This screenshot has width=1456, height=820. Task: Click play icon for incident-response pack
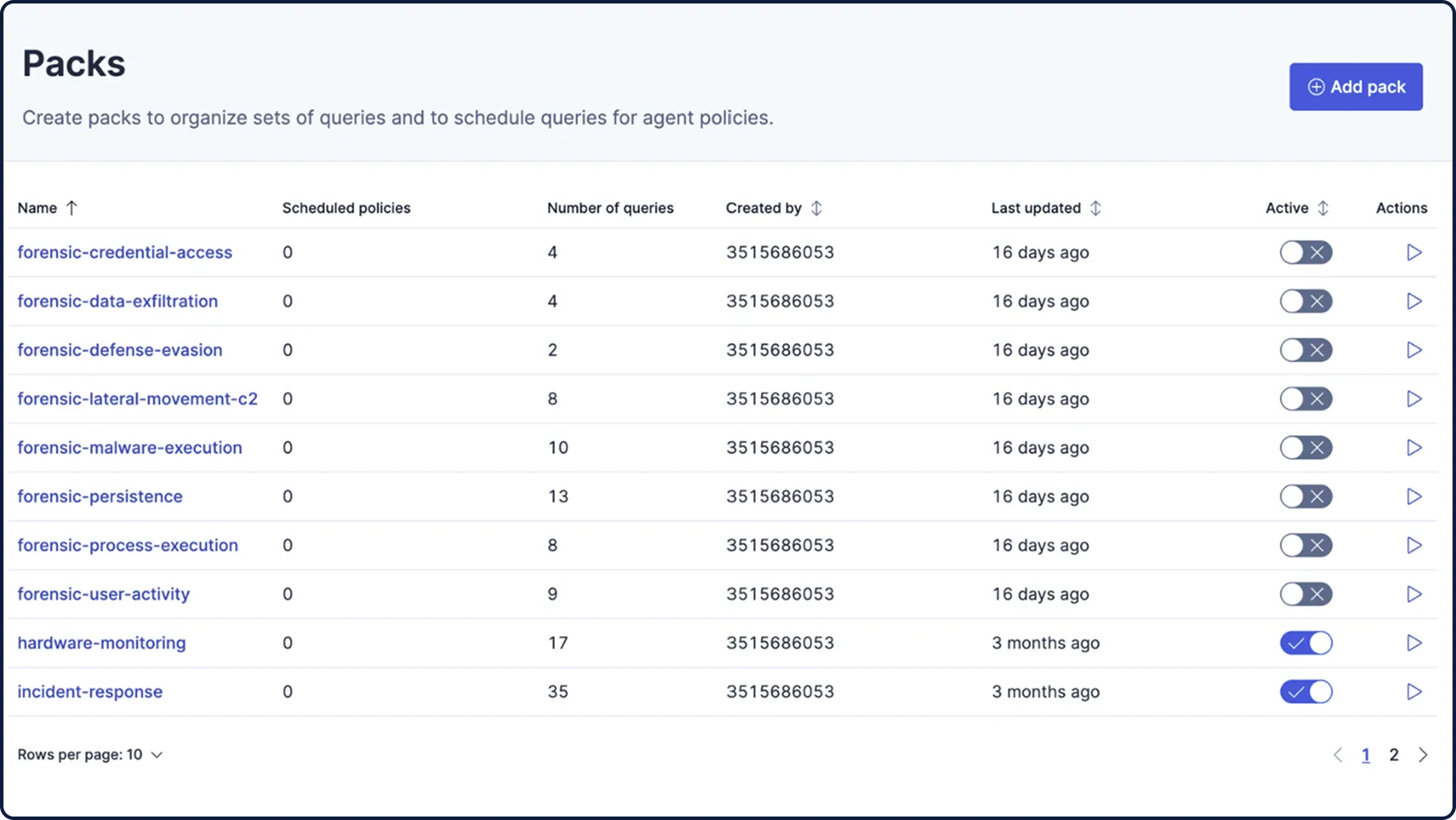click(x=1414, y=692)
